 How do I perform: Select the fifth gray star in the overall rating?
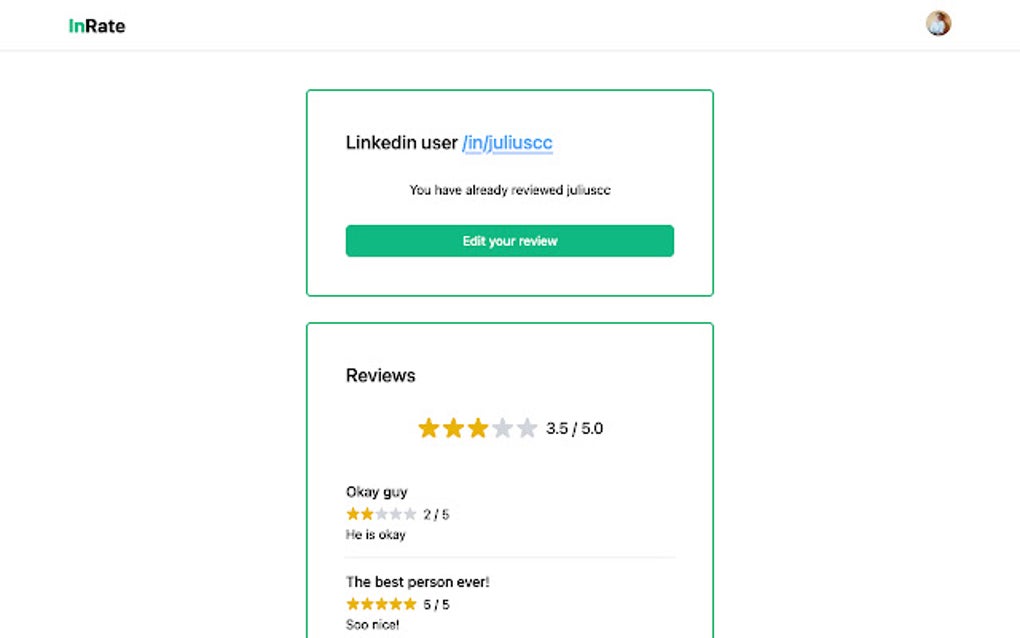tap(528, 428)
